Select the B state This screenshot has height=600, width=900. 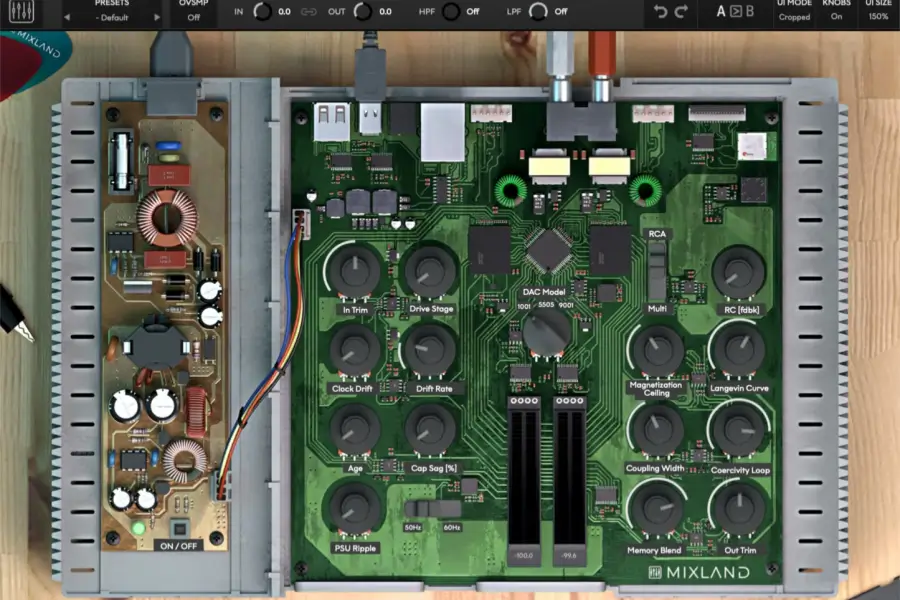[x=750, y=11]
